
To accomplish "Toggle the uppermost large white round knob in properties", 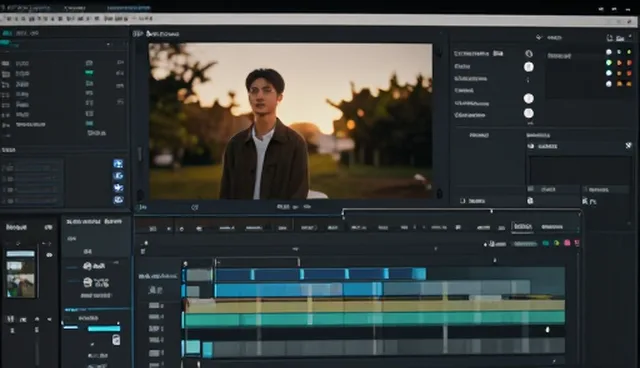I will coord(529,67).
